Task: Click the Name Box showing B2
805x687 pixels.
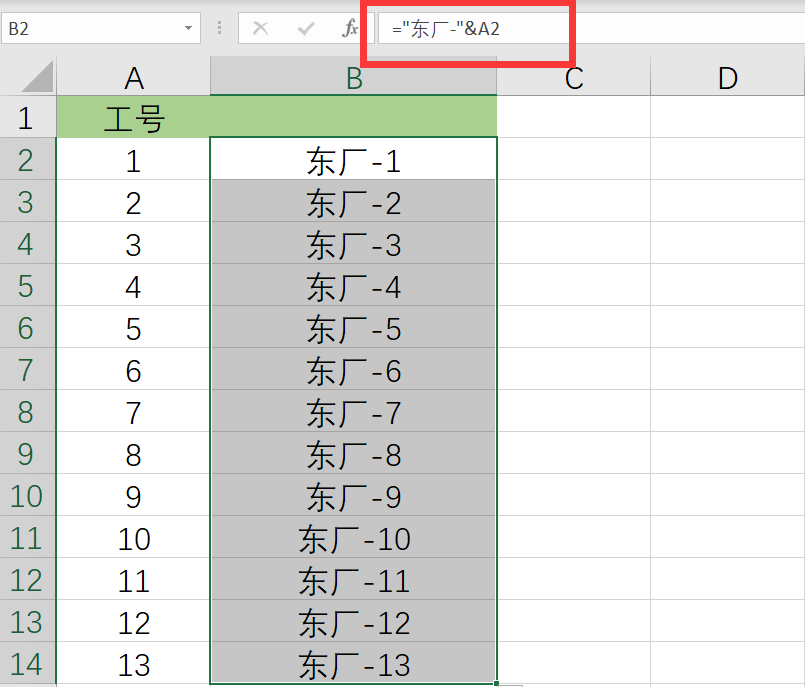Action: click(101, 28)
